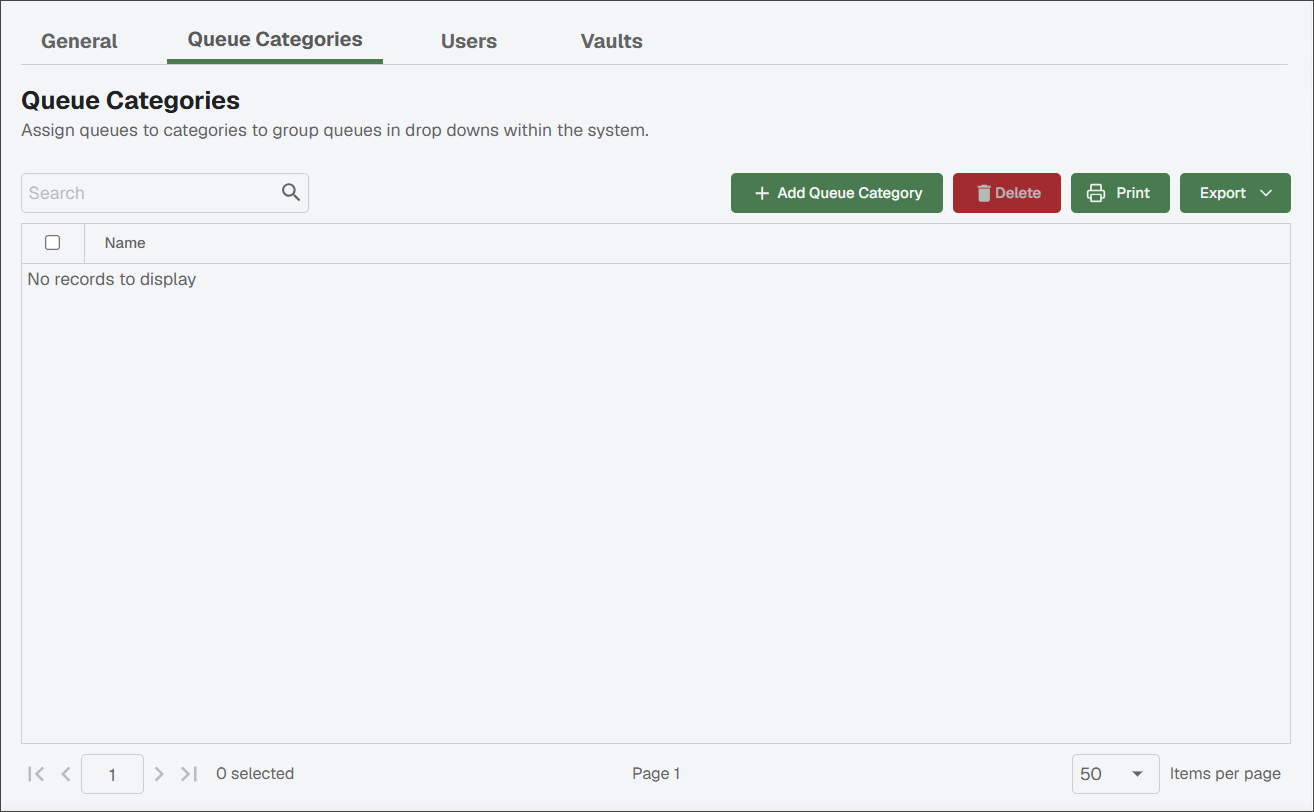Go to previous page arrow

(66, 774)
